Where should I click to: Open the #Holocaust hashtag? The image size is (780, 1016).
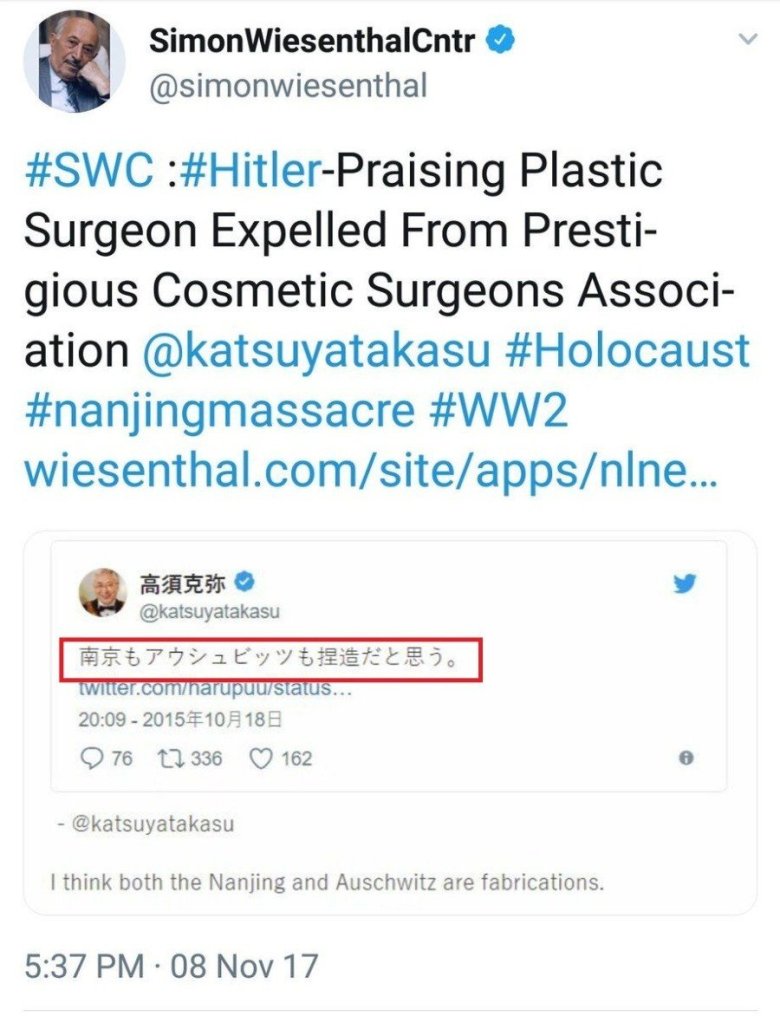click(x=627, y=351)
